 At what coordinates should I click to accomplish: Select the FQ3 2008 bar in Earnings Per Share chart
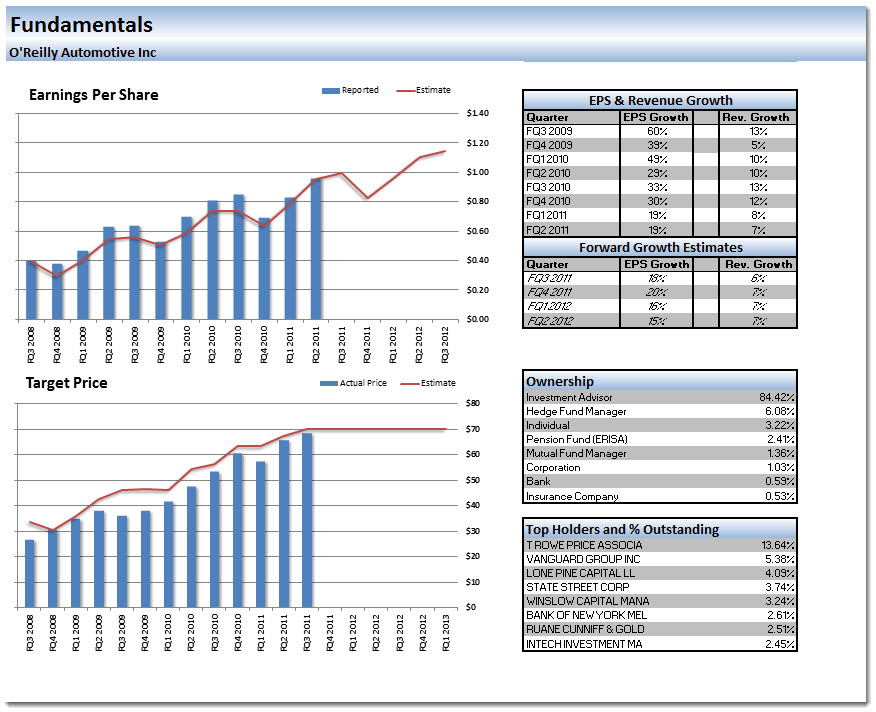31,290
